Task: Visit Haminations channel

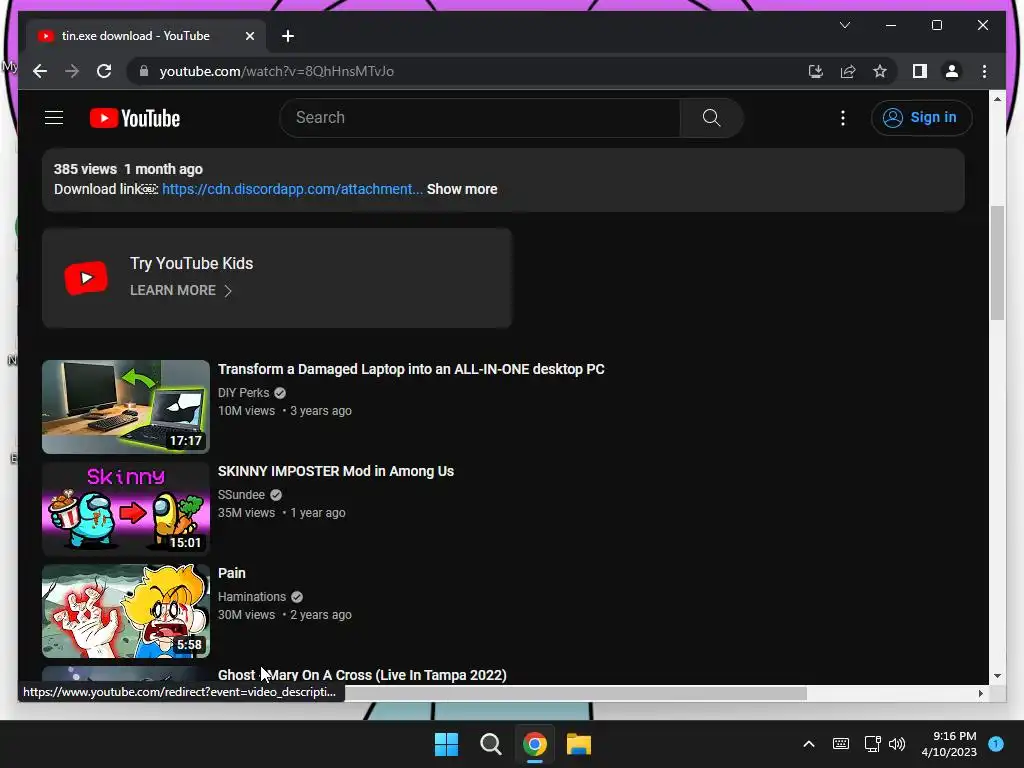Action: (x=251, y=596)
